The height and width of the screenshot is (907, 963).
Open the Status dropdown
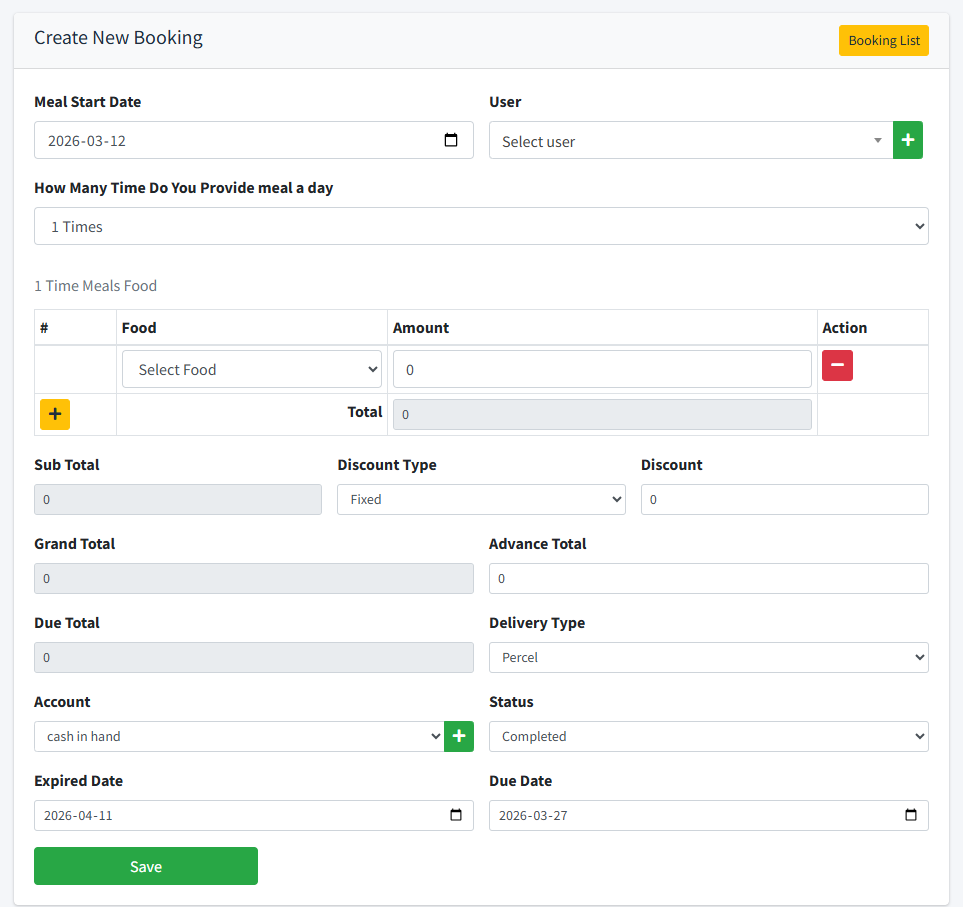click(x=708, y=737)
